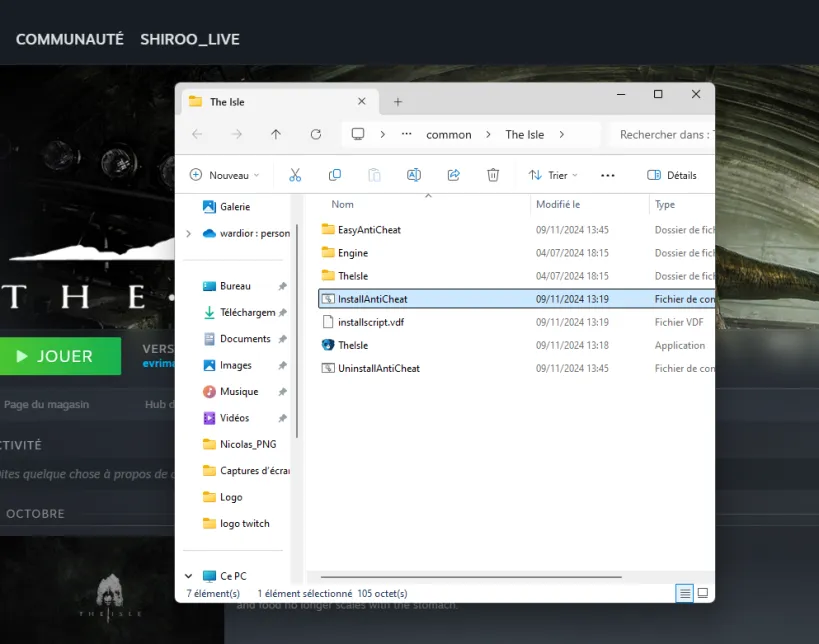Click the Copy icon in toolbar

[335, 175]
